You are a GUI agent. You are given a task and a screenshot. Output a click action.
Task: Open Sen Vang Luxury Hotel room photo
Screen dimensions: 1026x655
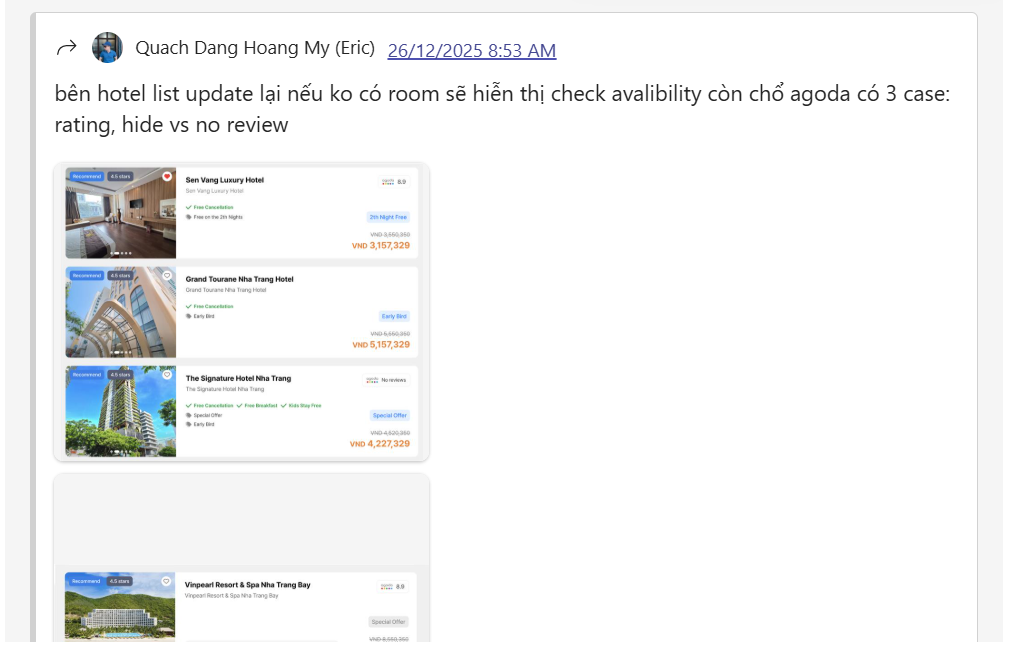(x=121, y=213)
